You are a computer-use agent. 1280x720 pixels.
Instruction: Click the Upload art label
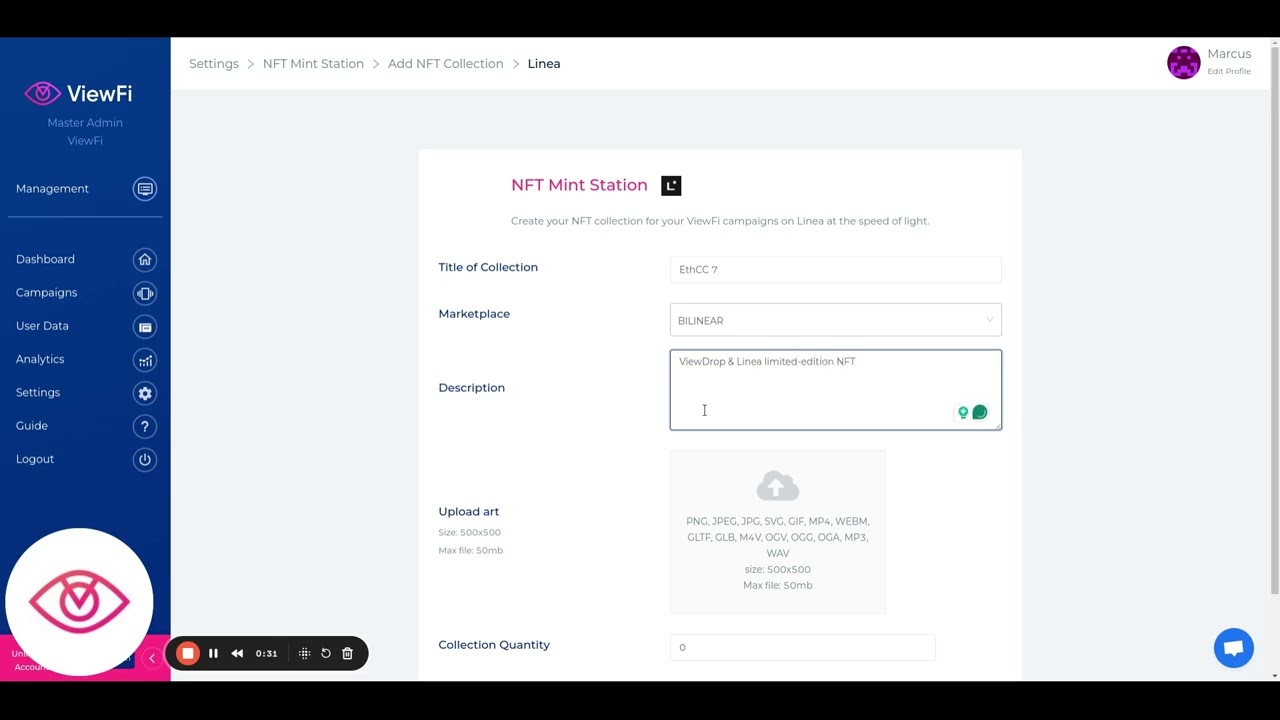pyautogui.click(x=469, y=511)
